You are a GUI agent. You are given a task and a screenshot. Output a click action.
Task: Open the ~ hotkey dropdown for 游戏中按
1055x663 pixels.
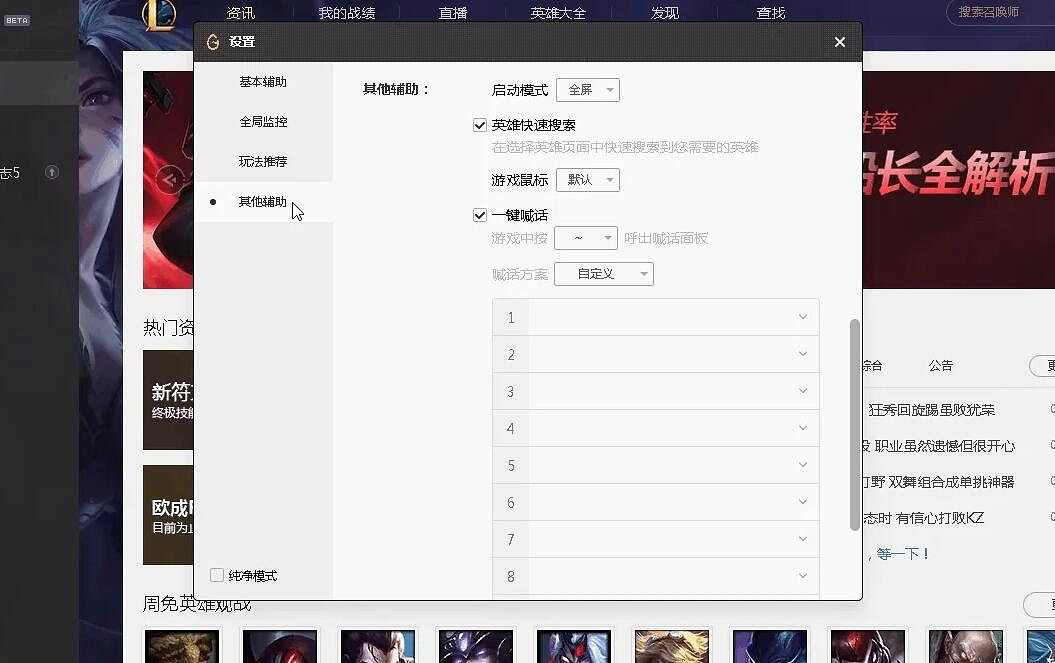[586, 239]
